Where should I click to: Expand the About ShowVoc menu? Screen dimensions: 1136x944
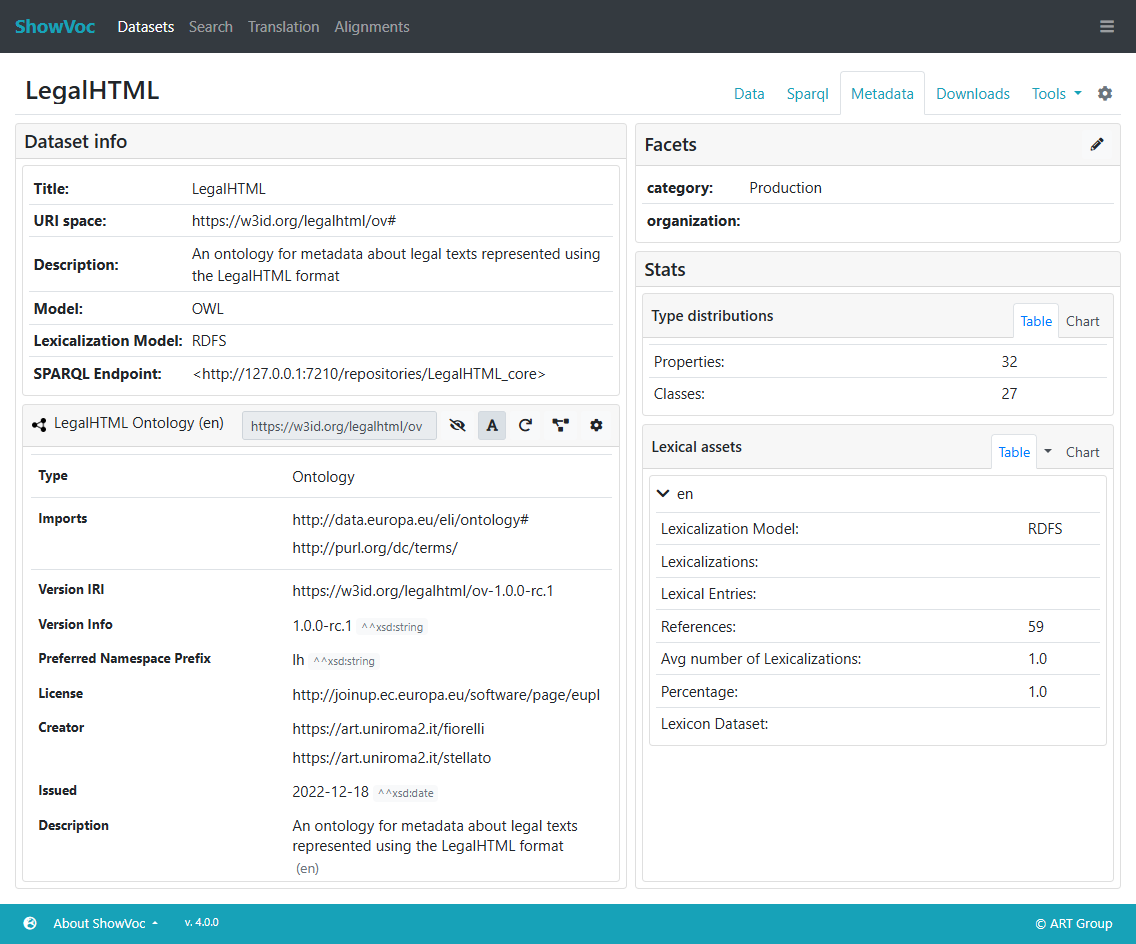[106, 923]
